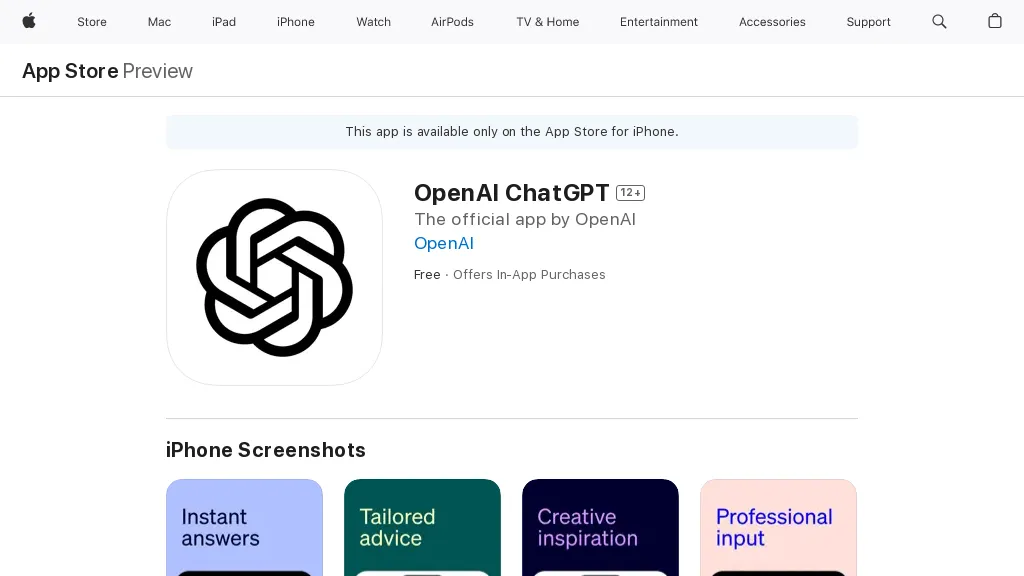Click the OpenAI developer link
1024x576 pixels.
pyautogui.click(x=444, y=243)
